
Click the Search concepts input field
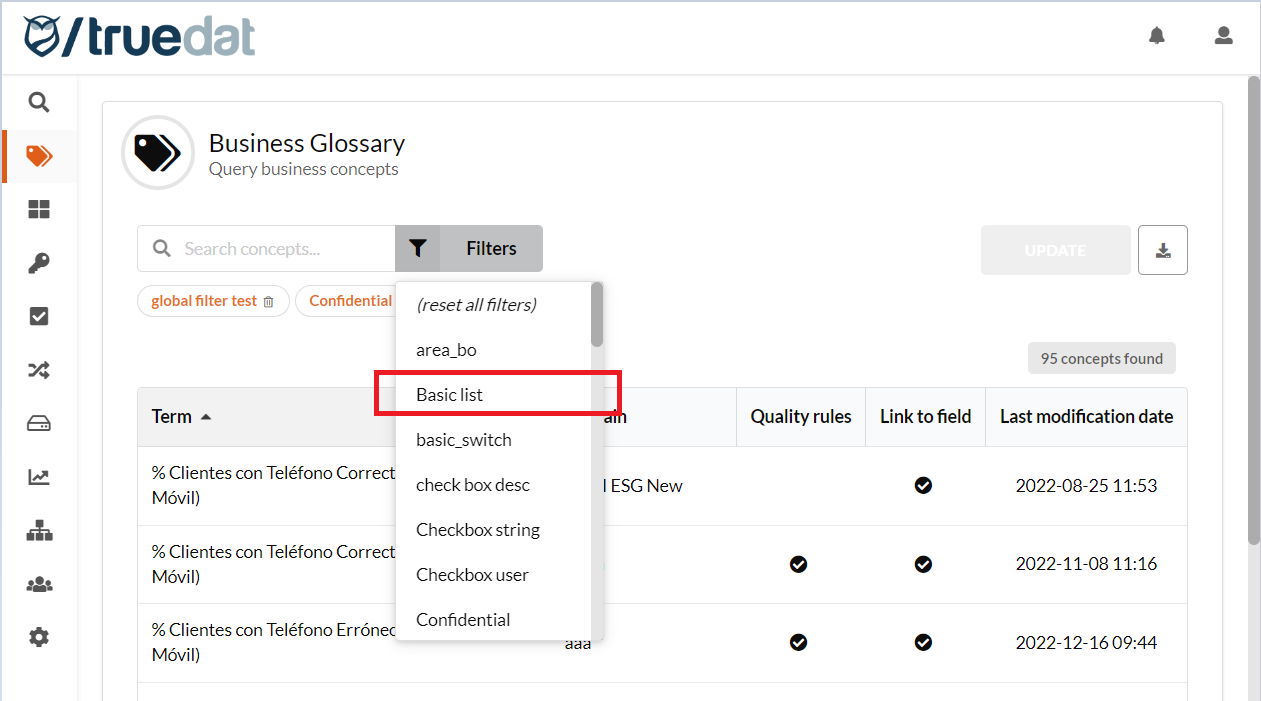point(280,249)
